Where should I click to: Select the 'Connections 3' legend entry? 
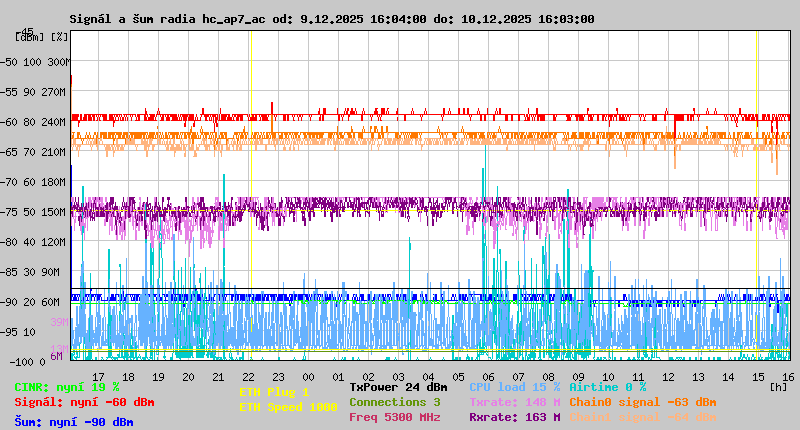click(x=394, y=402)
